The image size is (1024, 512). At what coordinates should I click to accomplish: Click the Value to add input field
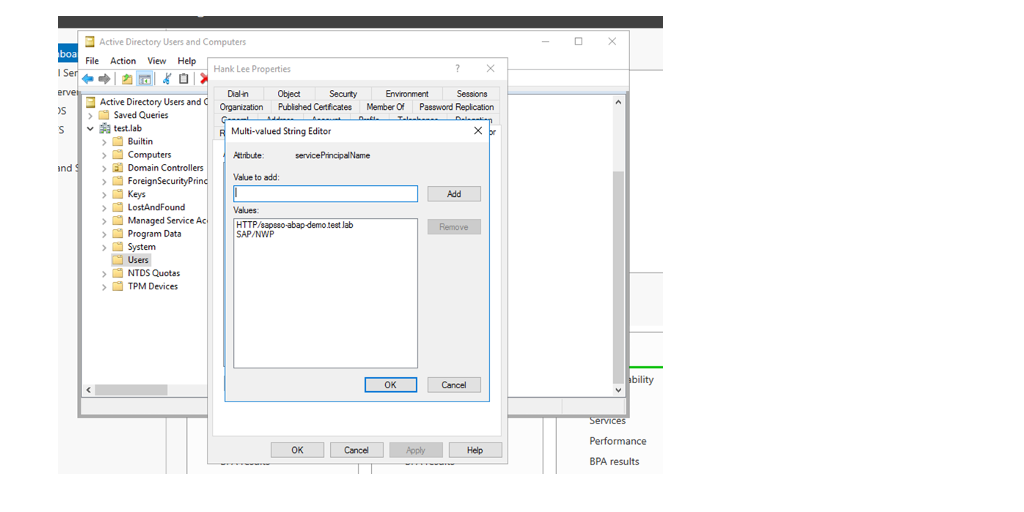point(325,194)
